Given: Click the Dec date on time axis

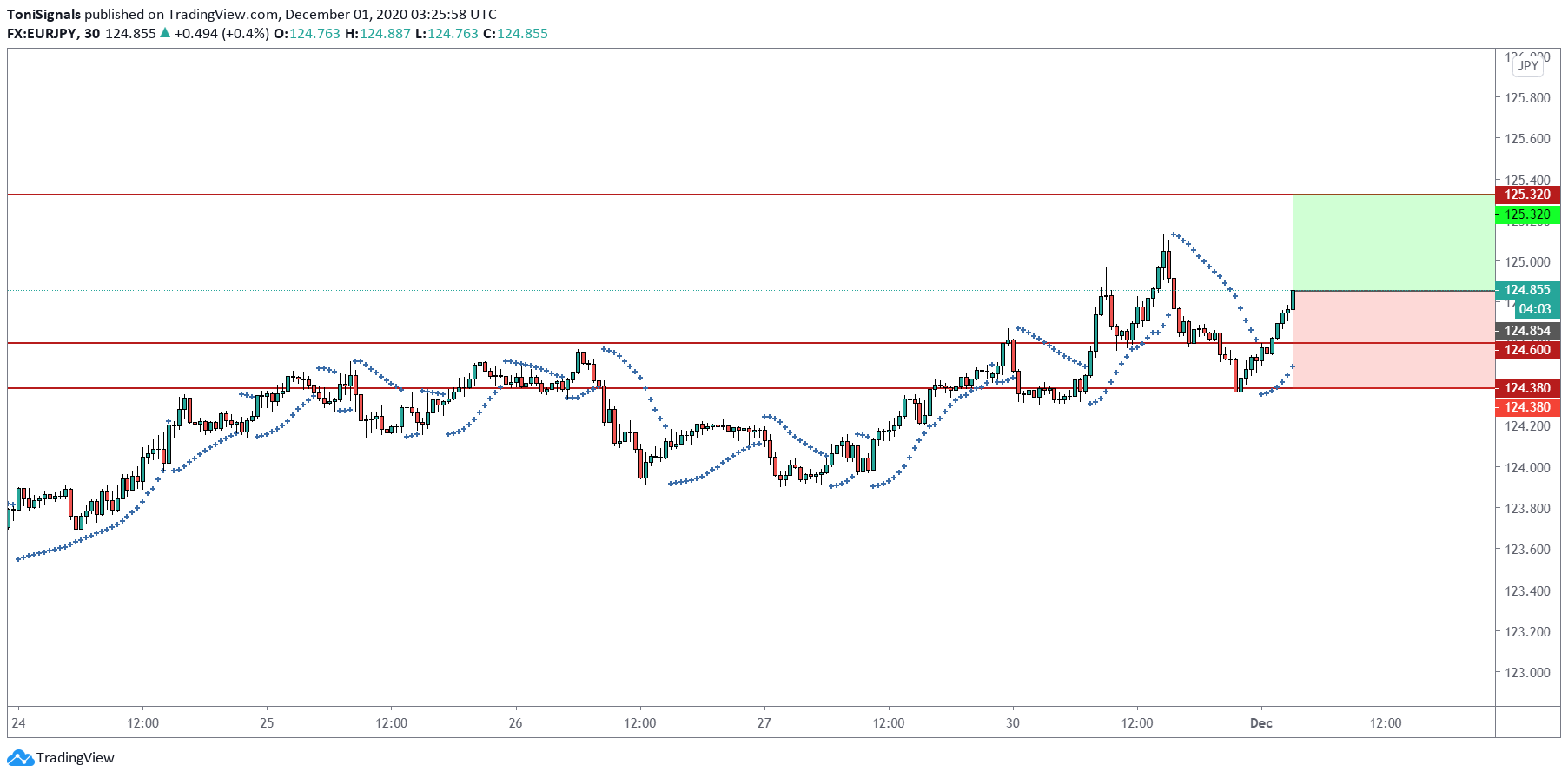Looking at the screenshot, I should pyautogui.click(x=1260, y=723).
